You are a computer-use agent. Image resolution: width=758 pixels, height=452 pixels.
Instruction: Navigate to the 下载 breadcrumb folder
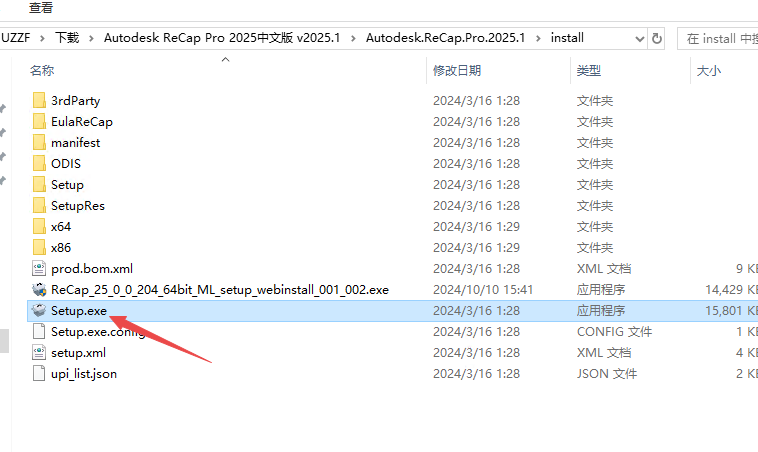pos(67,38)
